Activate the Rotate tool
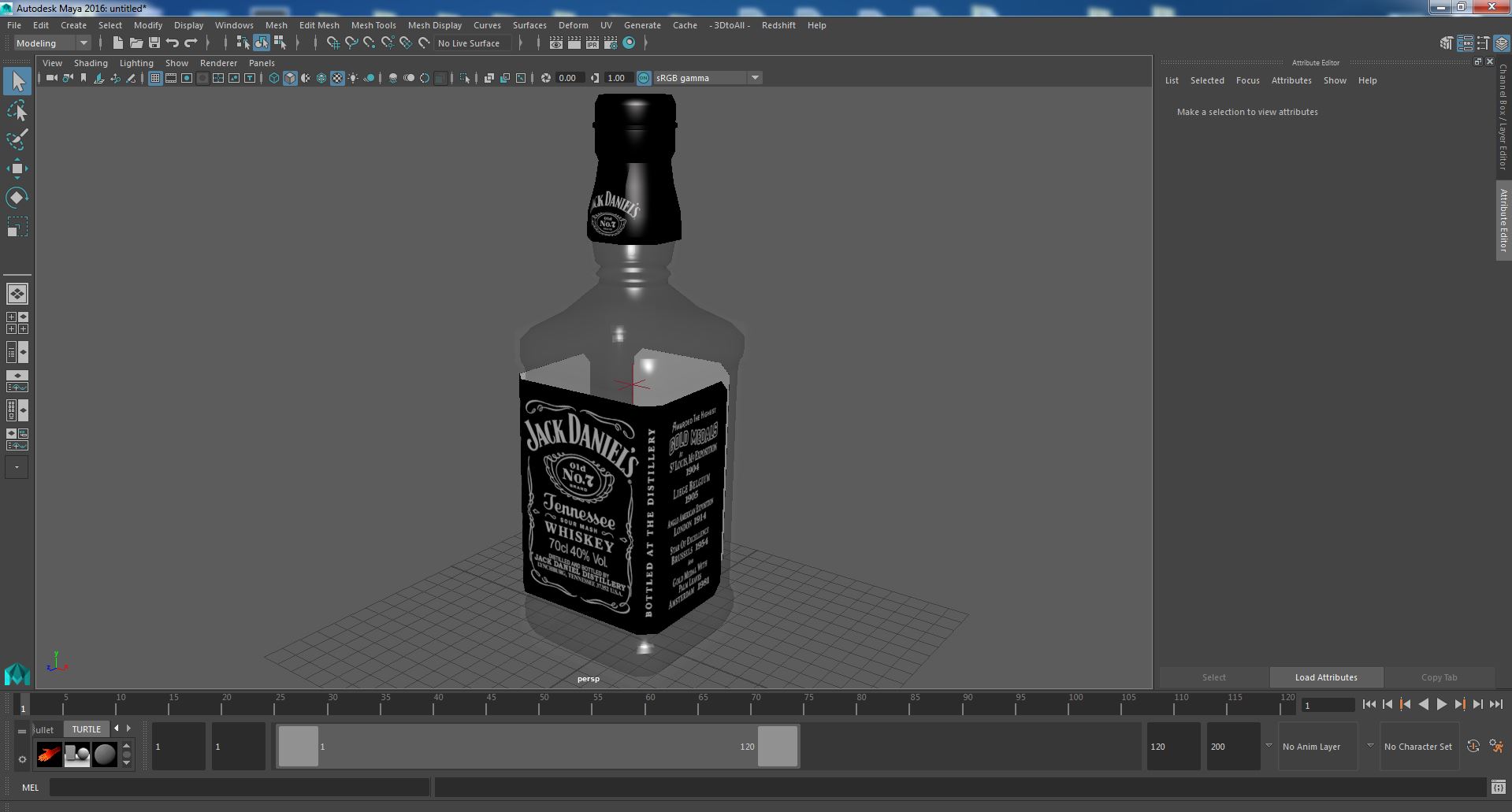 coord(17,197)
